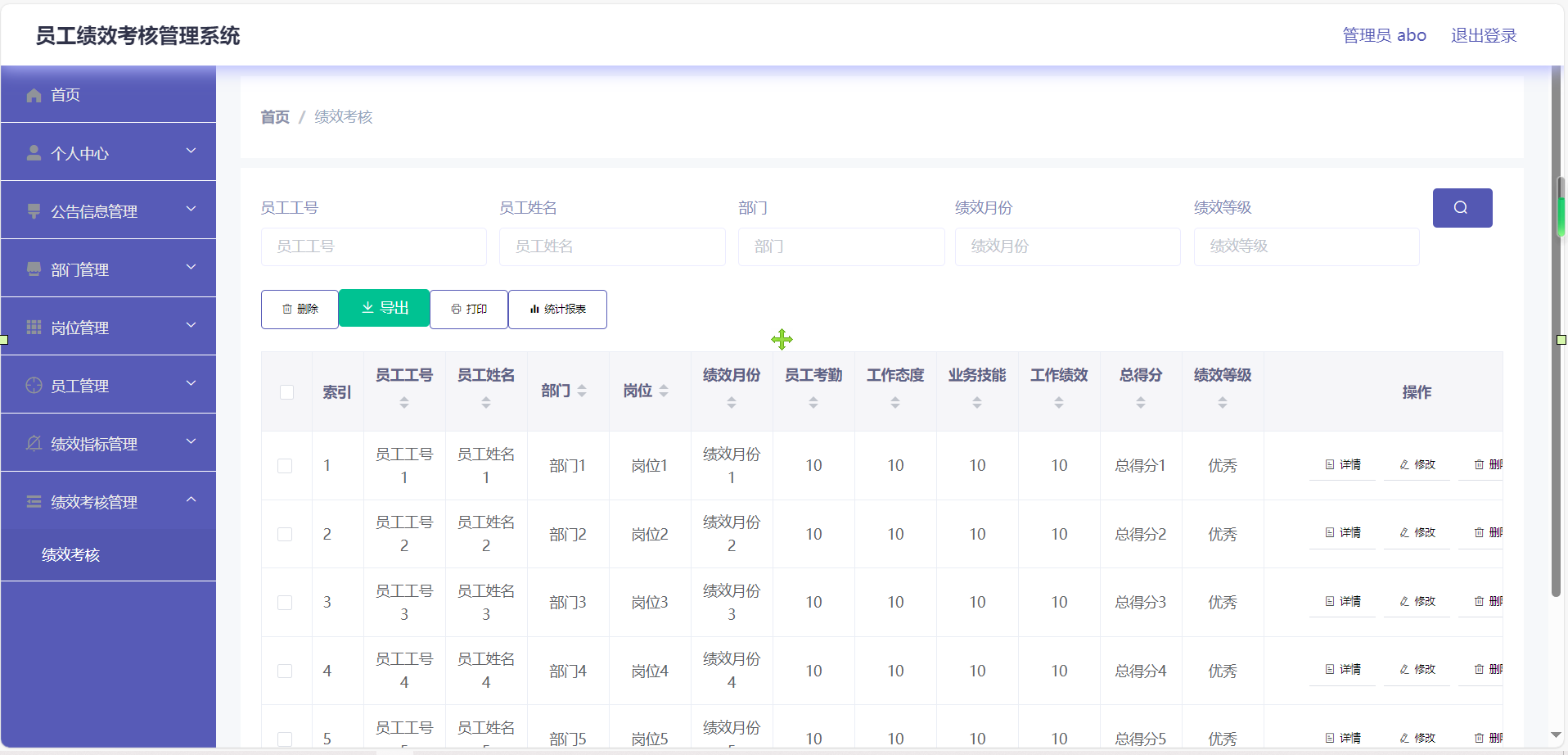
Task: Click the 绩效指标管理 bell icon
Action: [34, 444]
